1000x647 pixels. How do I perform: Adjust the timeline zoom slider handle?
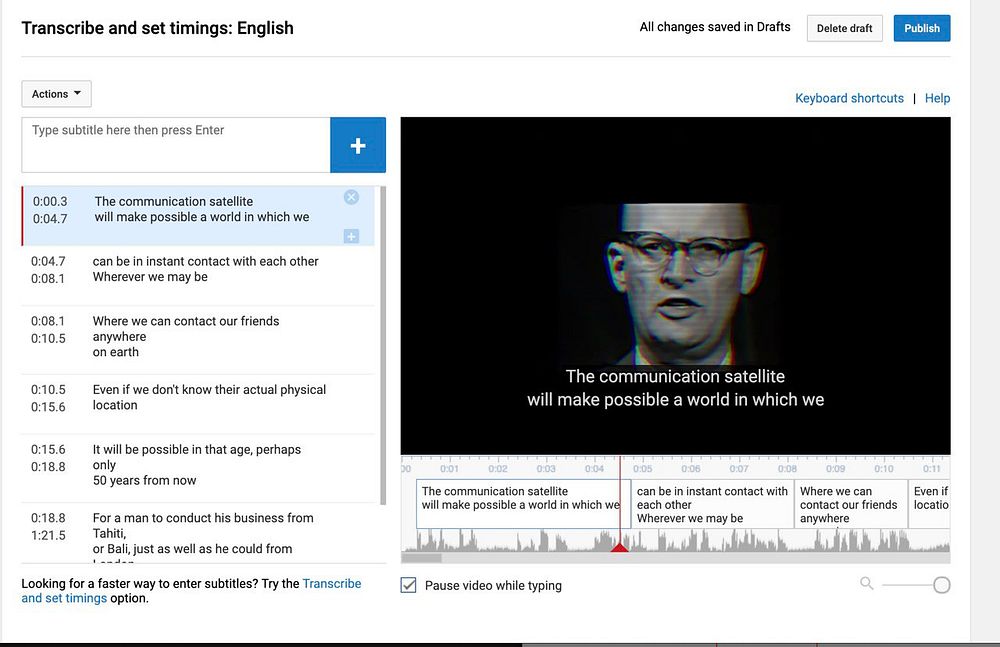[941, 584]
